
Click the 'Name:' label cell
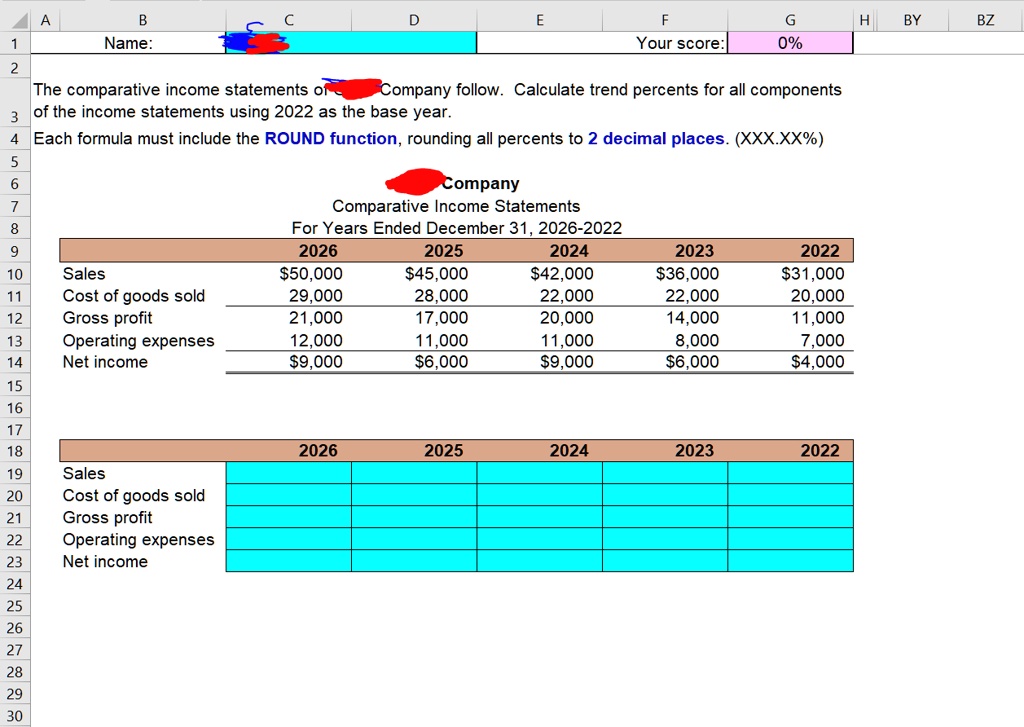pos(129,43)
